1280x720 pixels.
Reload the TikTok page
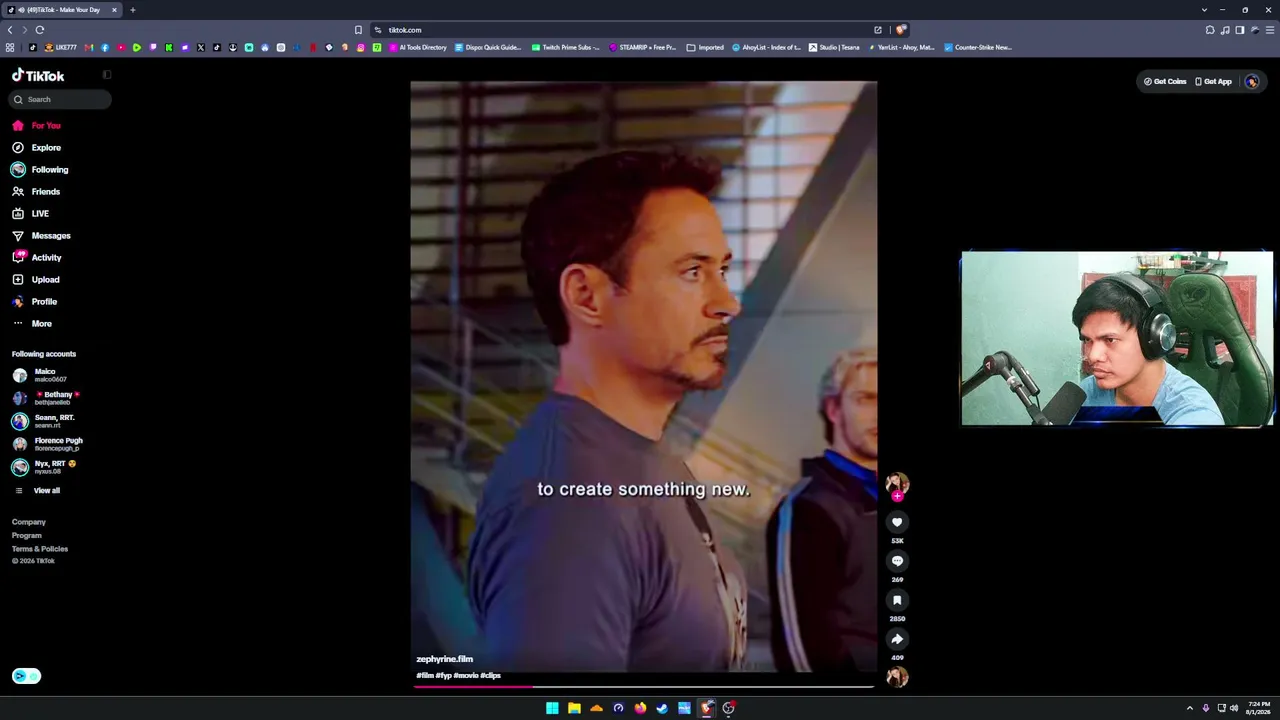point(40,30)
